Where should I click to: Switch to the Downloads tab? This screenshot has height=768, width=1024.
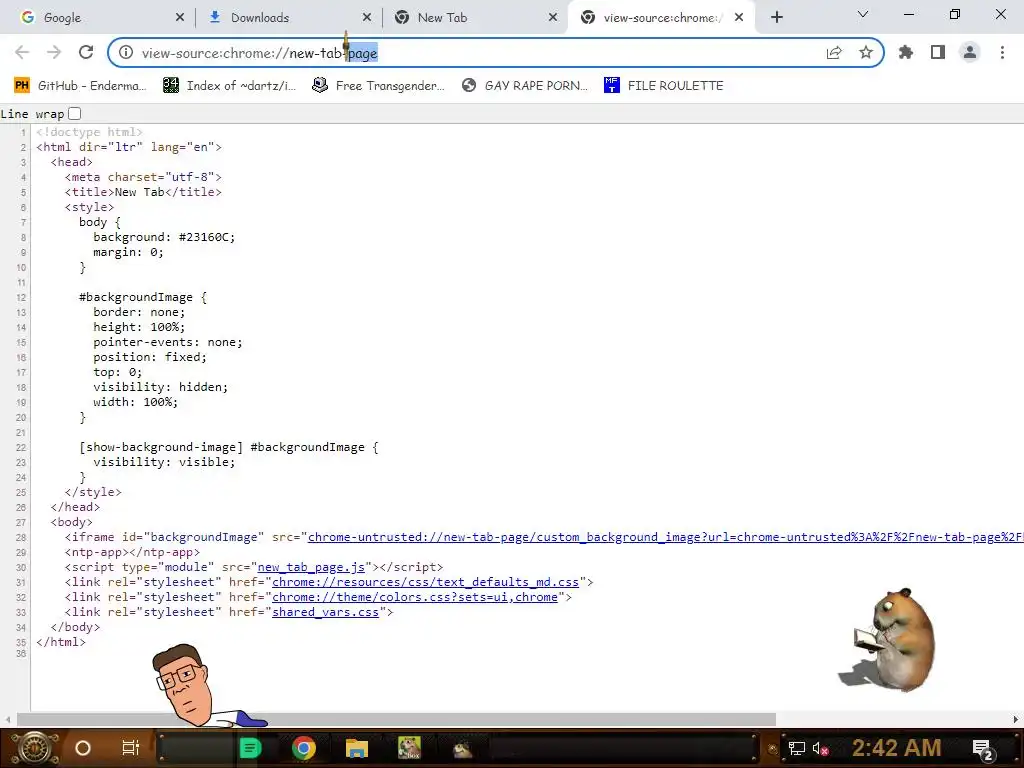tap(287, 18)
